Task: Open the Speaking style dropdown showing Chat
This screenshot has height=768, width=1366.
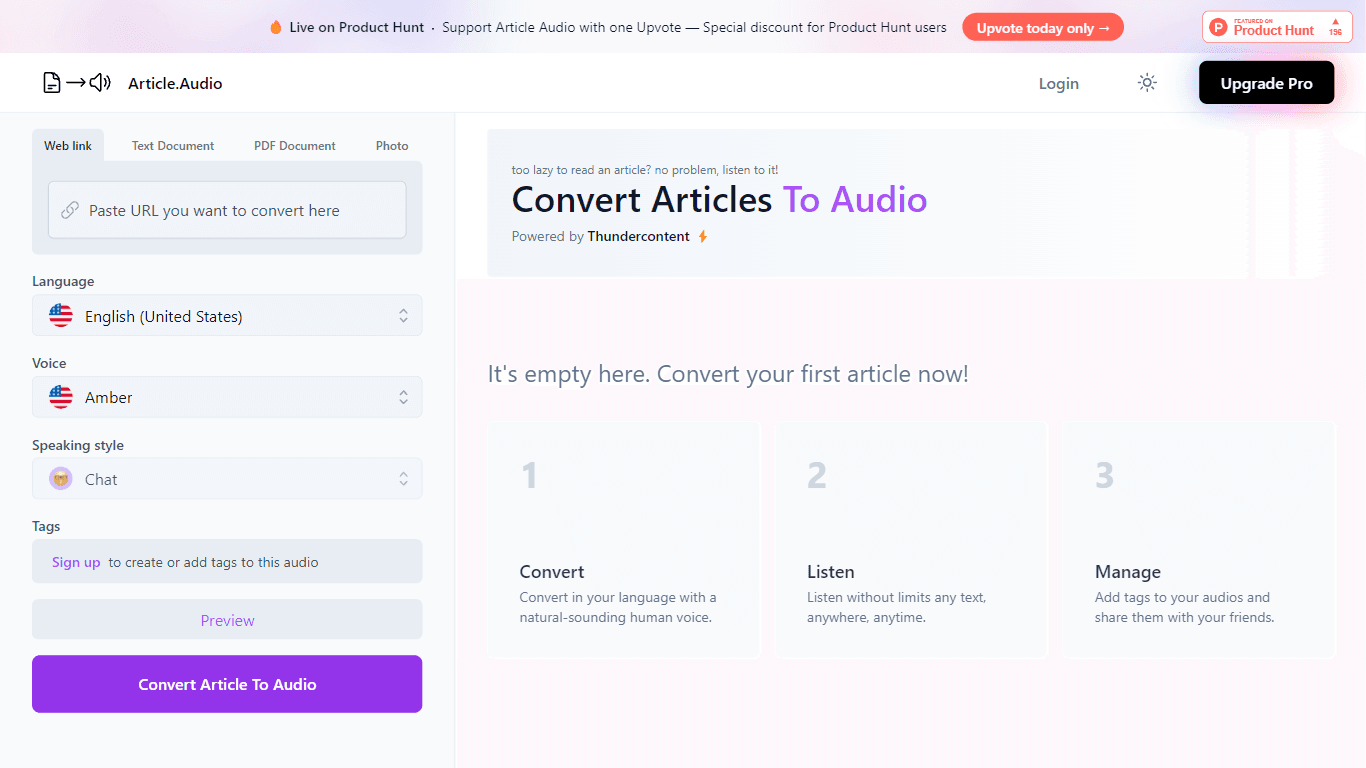Action: 227,479
